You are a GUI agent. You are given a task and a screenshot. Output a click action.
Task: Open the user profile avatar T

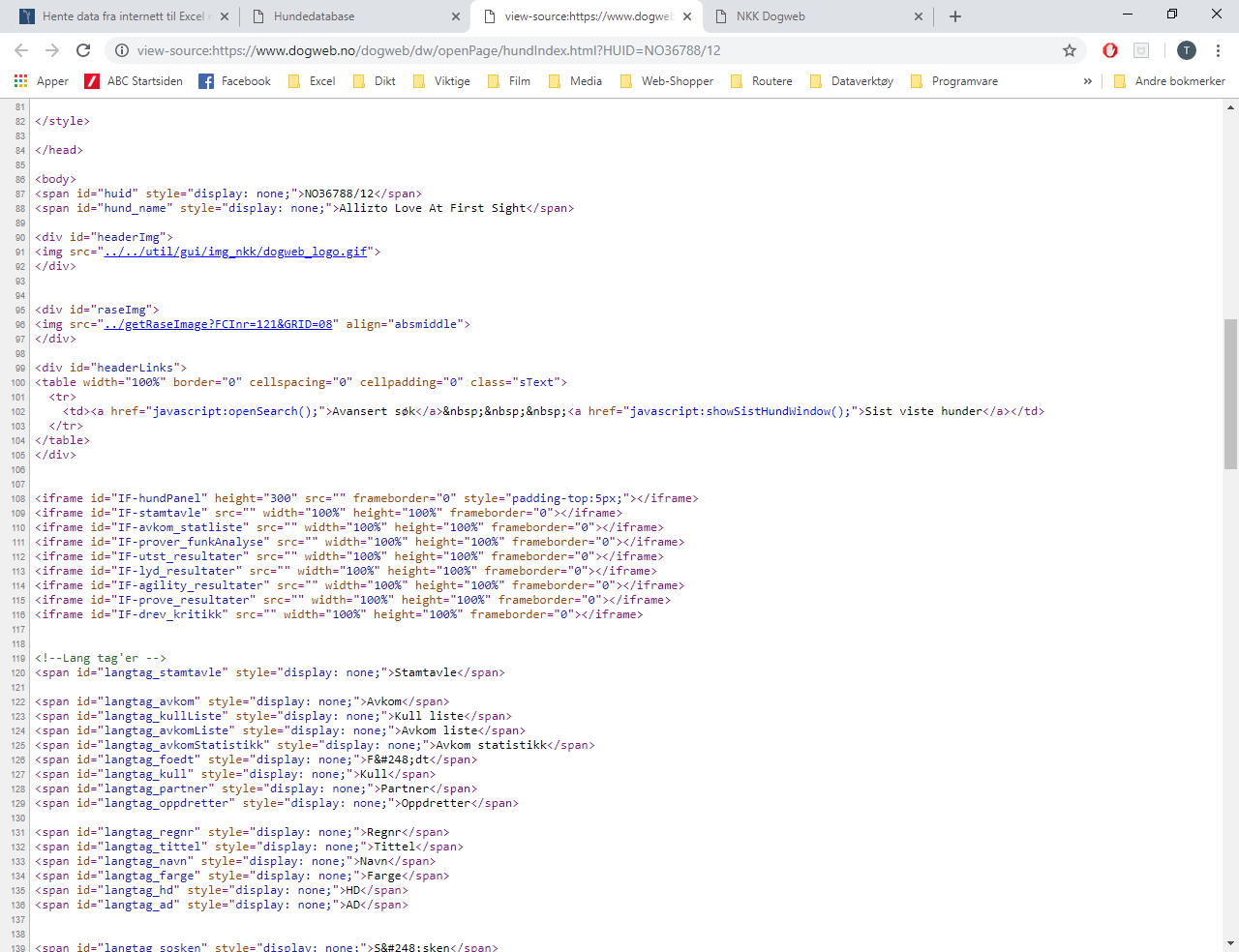[x=1187, y=50]
